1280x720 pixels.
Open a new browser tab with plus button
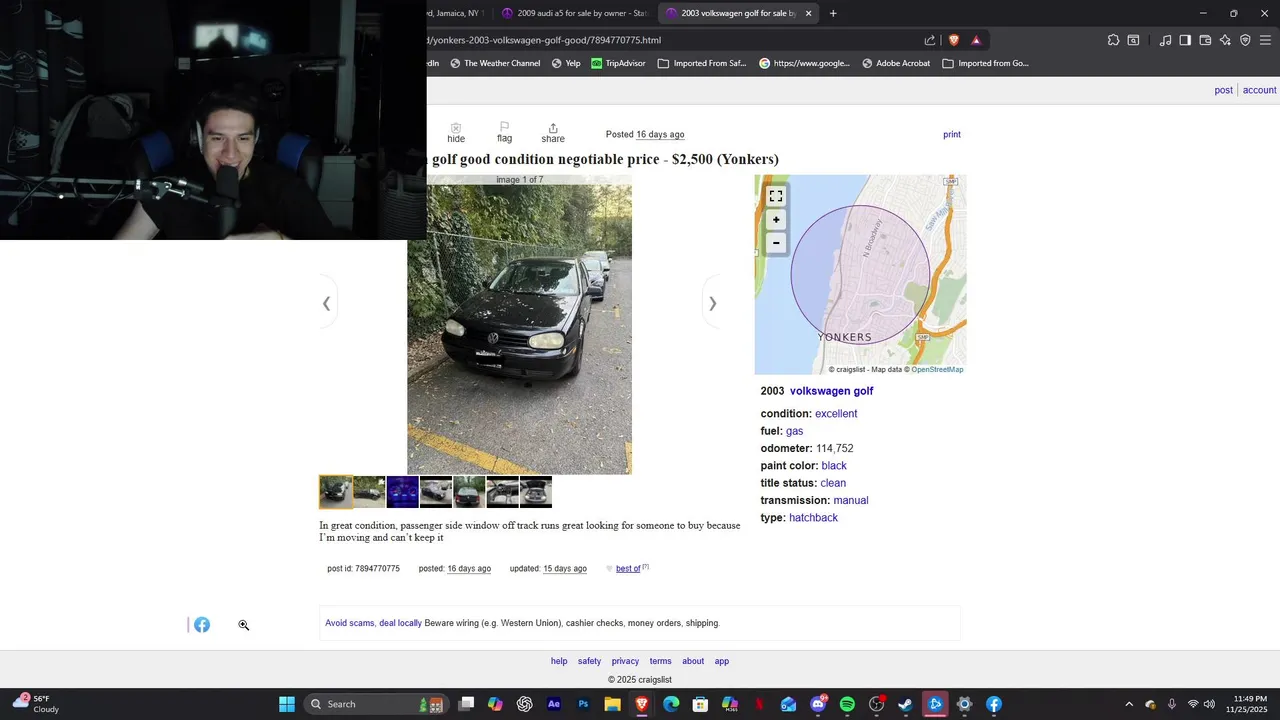coord(833,13)
